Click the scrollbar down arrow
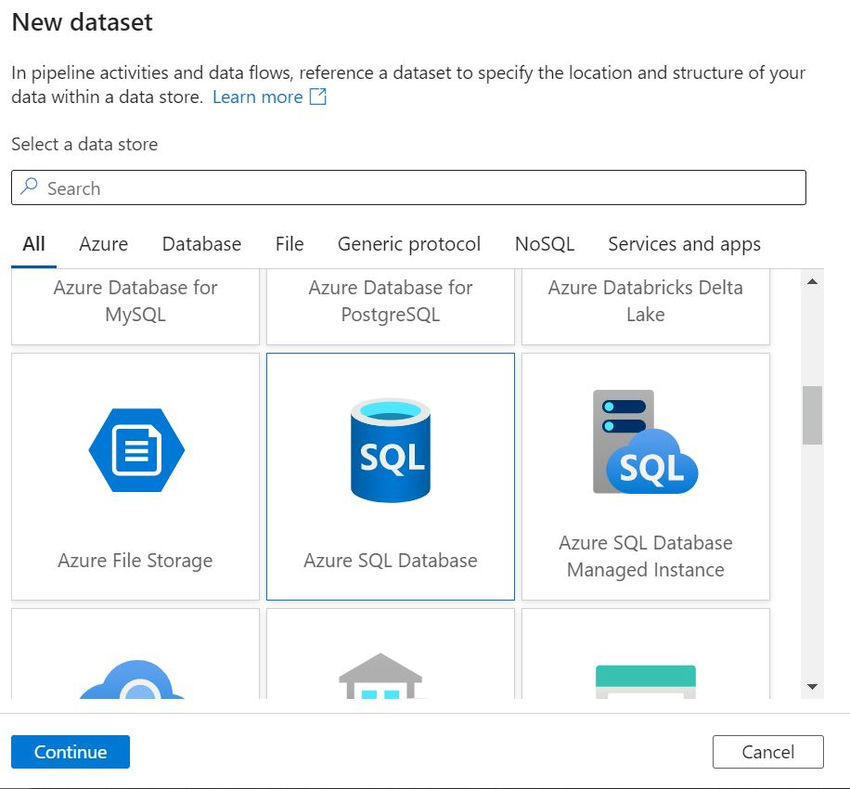 pos(812,687)
